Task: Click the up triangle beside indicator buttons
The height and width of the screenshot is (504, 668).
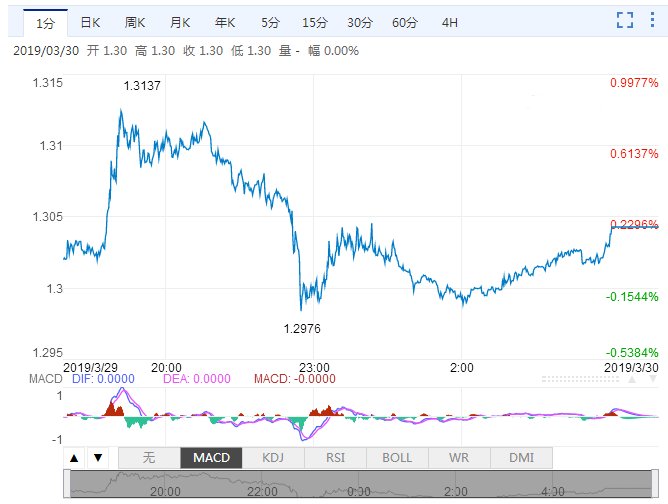Action: [x=75, y=458]
